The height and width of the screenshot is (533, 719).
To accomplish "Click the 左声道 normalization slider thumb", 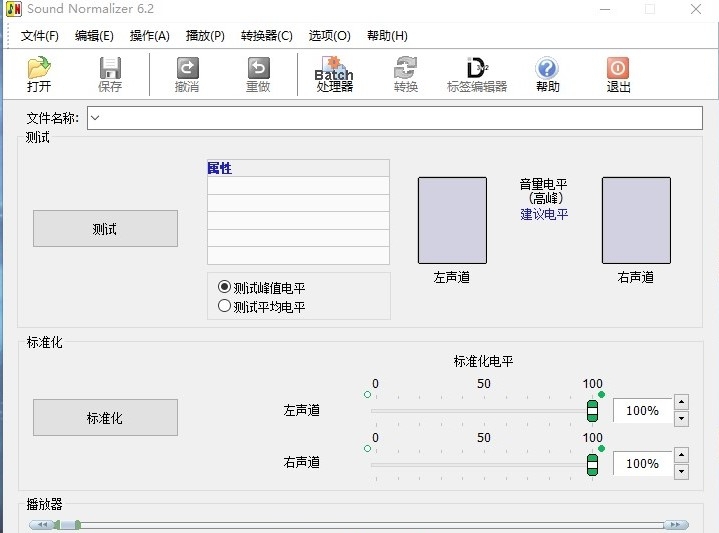I will pos(592,411).
